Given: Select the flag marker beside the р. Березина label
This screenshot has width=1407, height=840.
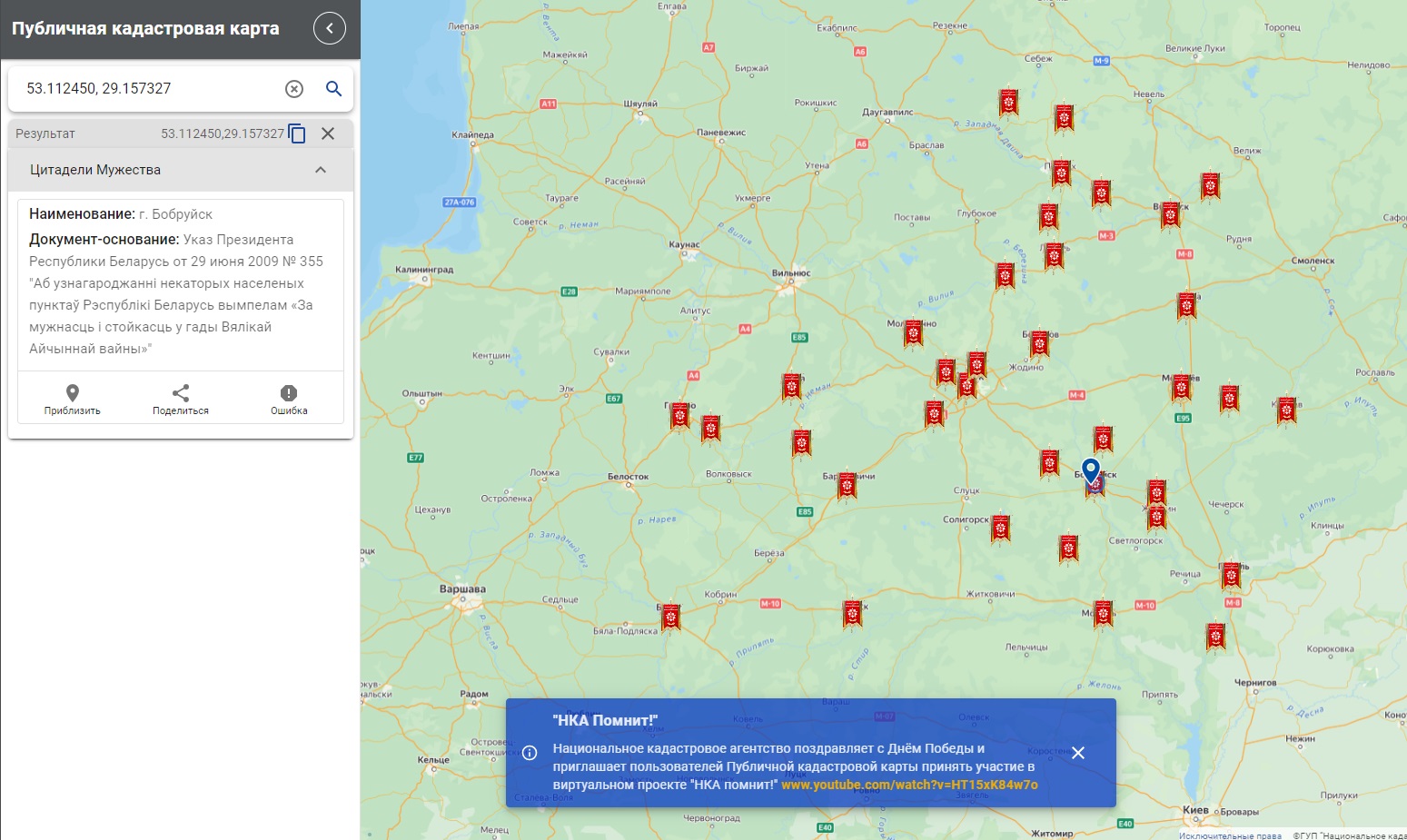Looking at the screenshot, I should 1005,275.
